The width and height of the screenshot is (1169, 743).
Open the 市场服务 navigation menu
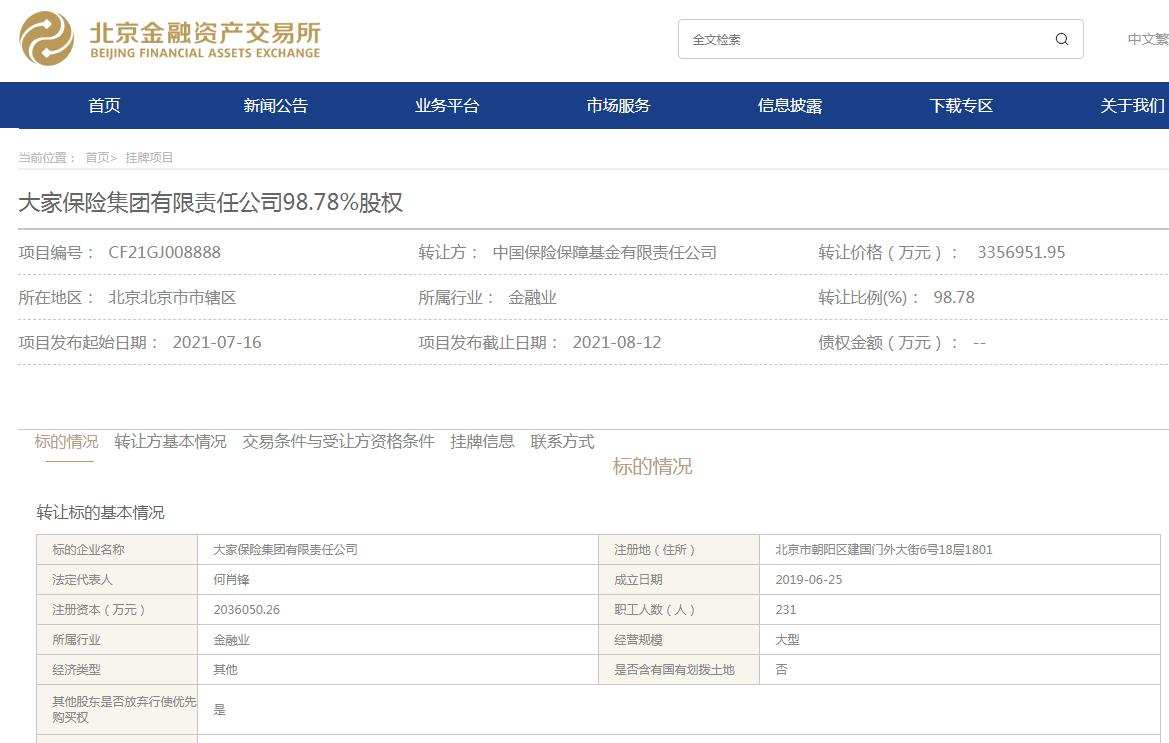pyautogui.click(x=619, y=106)
